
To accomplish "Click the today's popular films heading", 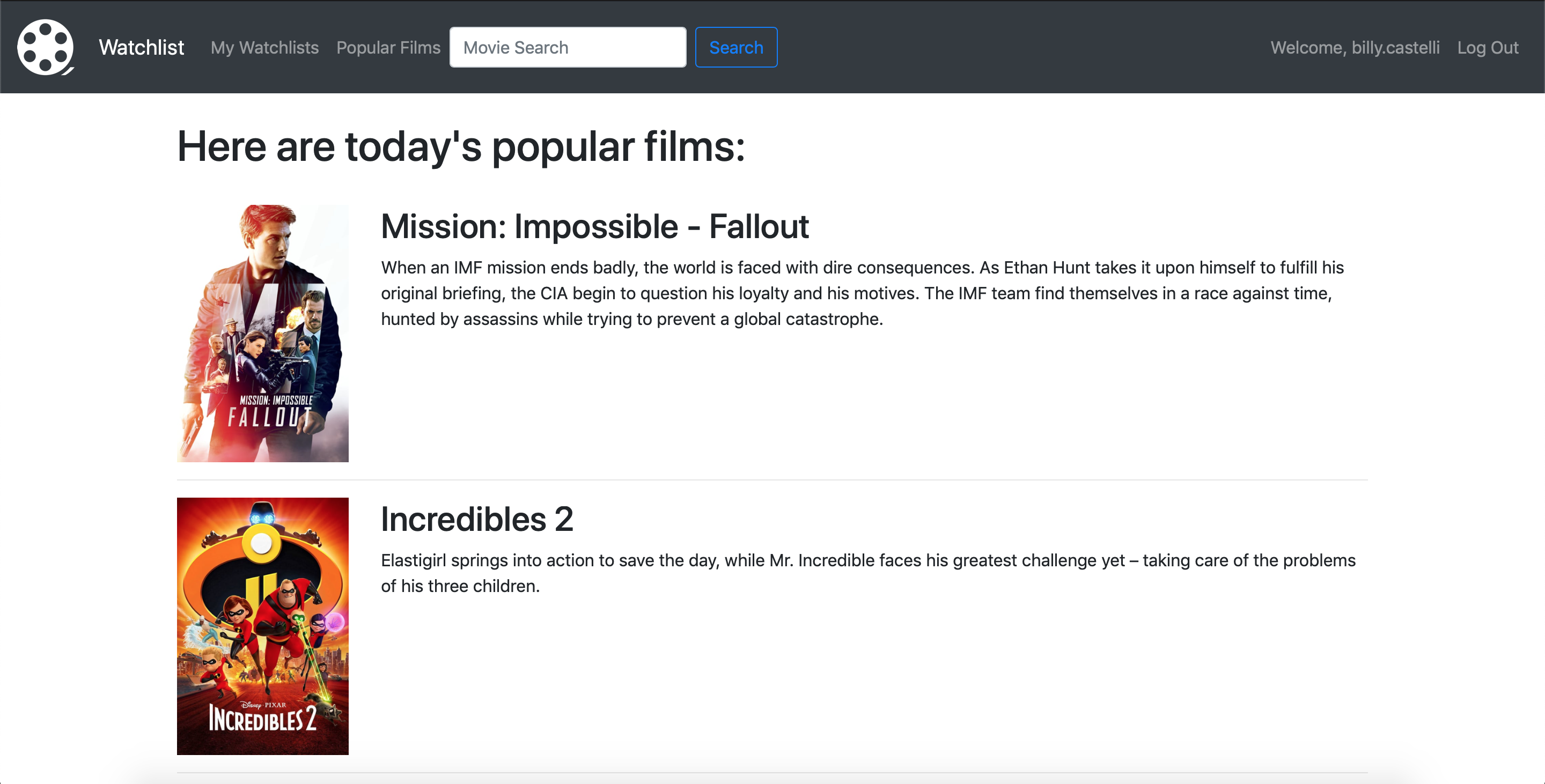I will 461,147.
